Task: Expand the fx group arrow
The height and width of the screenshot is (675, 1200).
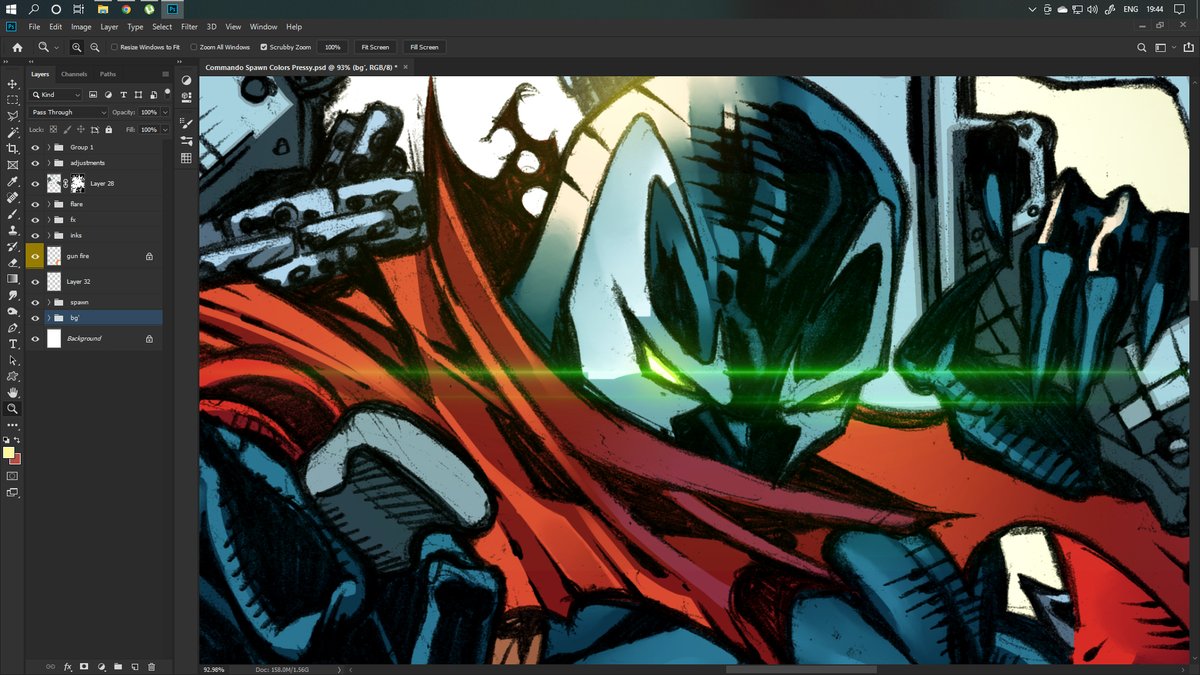Action: (x=48, y=219)
